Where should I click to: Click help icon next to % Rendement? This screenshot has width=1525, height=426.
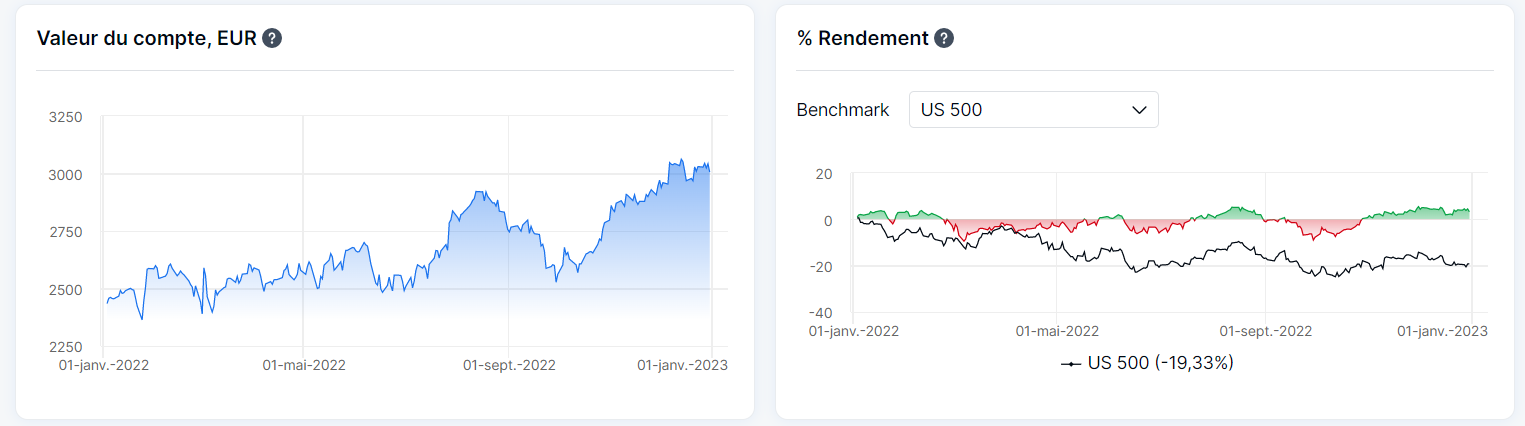[943, 39]
